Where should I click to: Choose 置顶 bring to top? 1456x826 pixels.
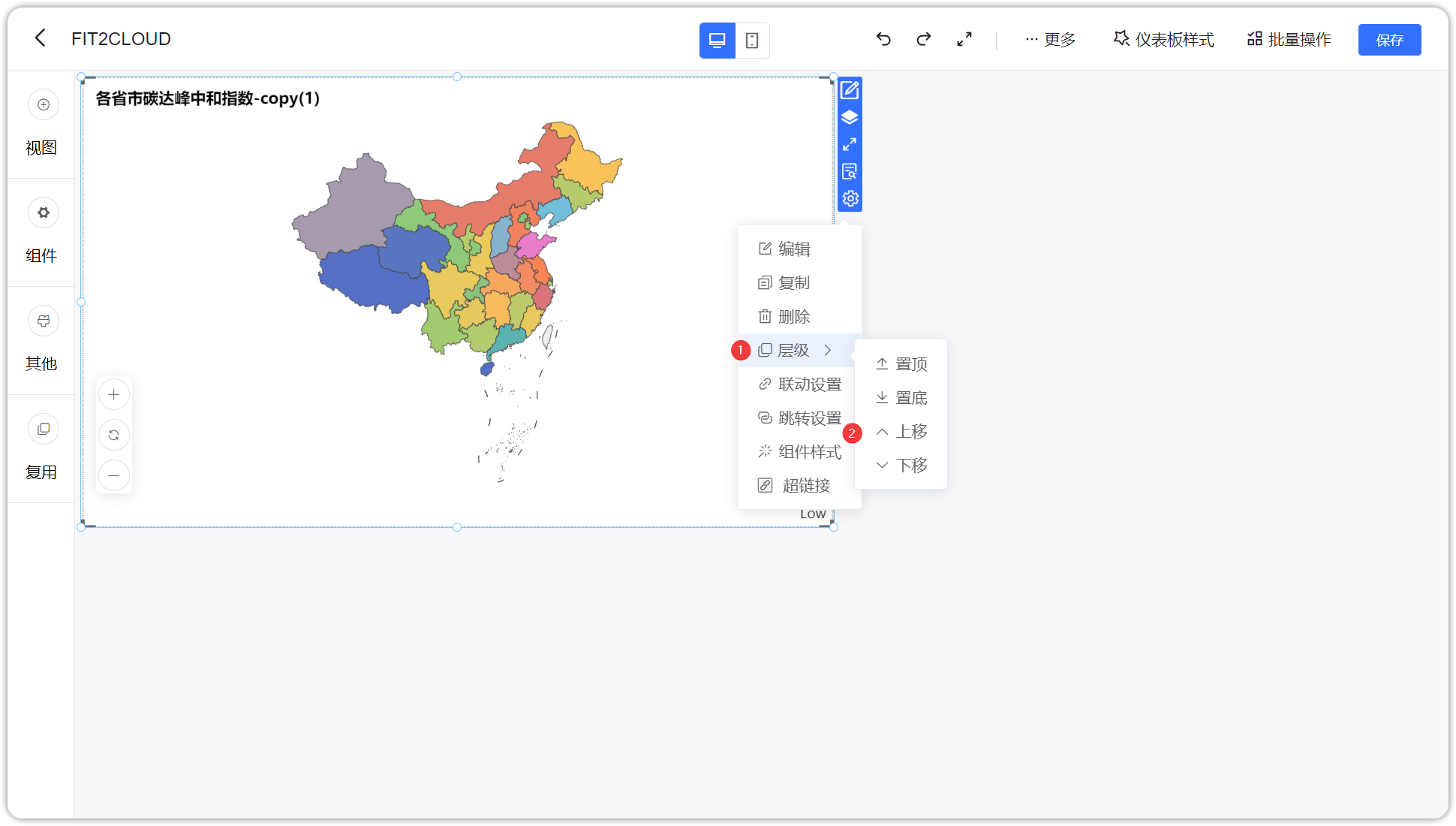click(x=901, y=364)
